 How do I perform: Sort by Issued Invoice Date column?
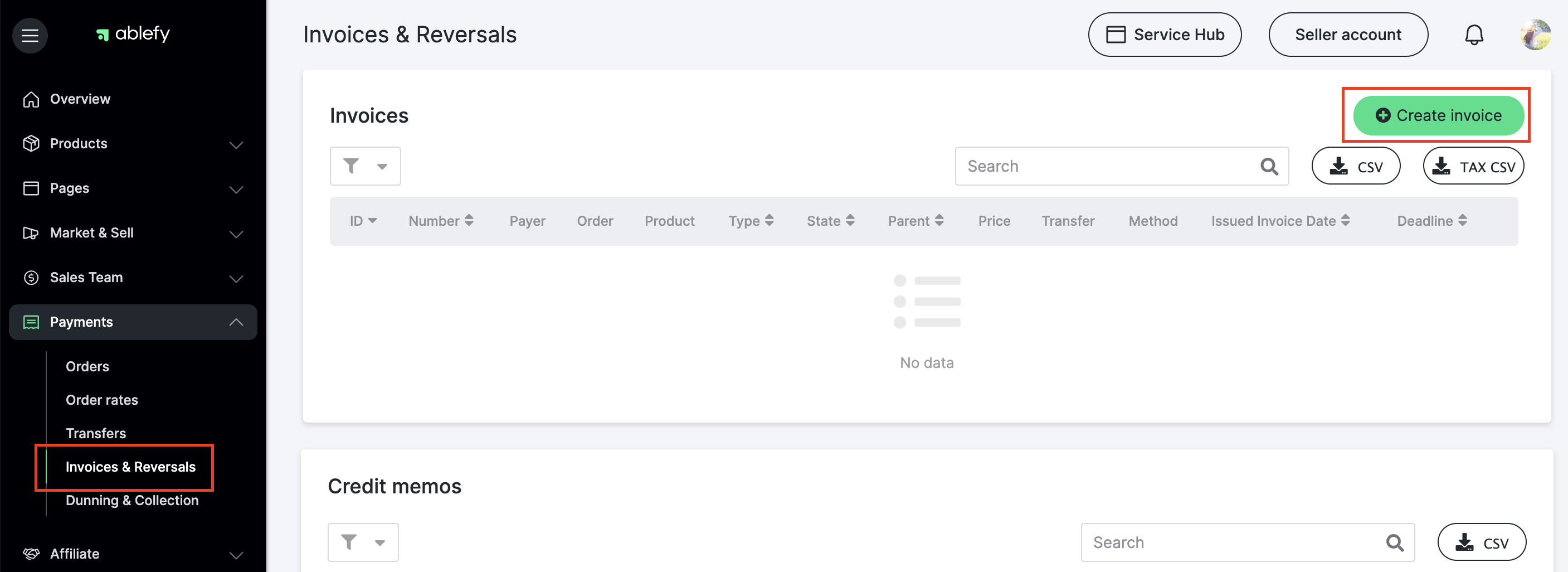pos(1280,221)
